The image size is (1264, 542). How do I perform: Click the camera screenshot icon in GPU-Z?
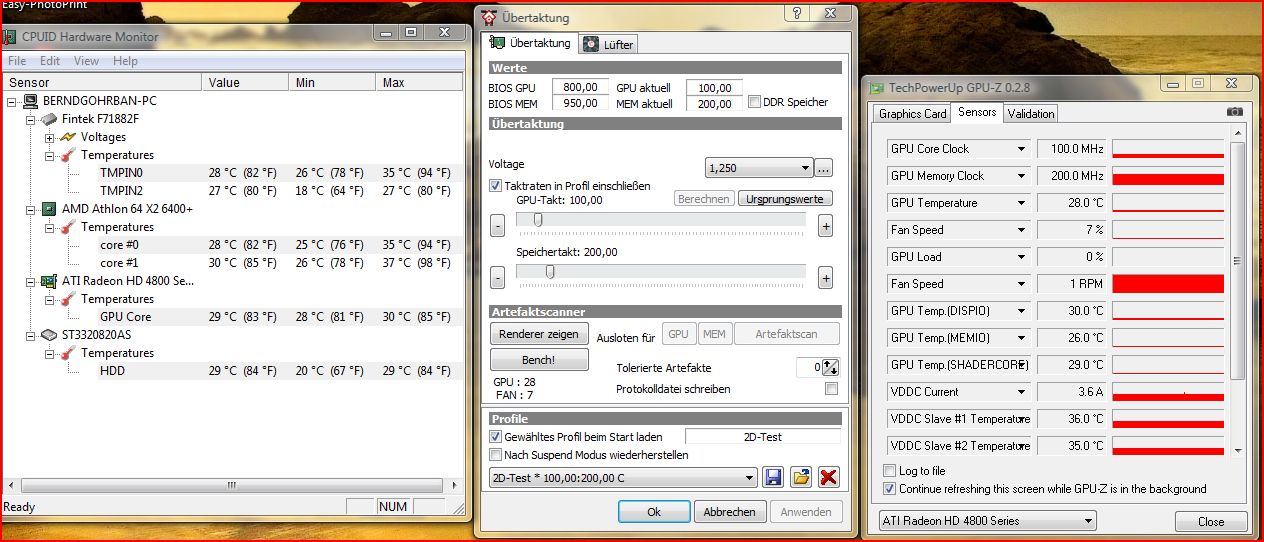1235,112
